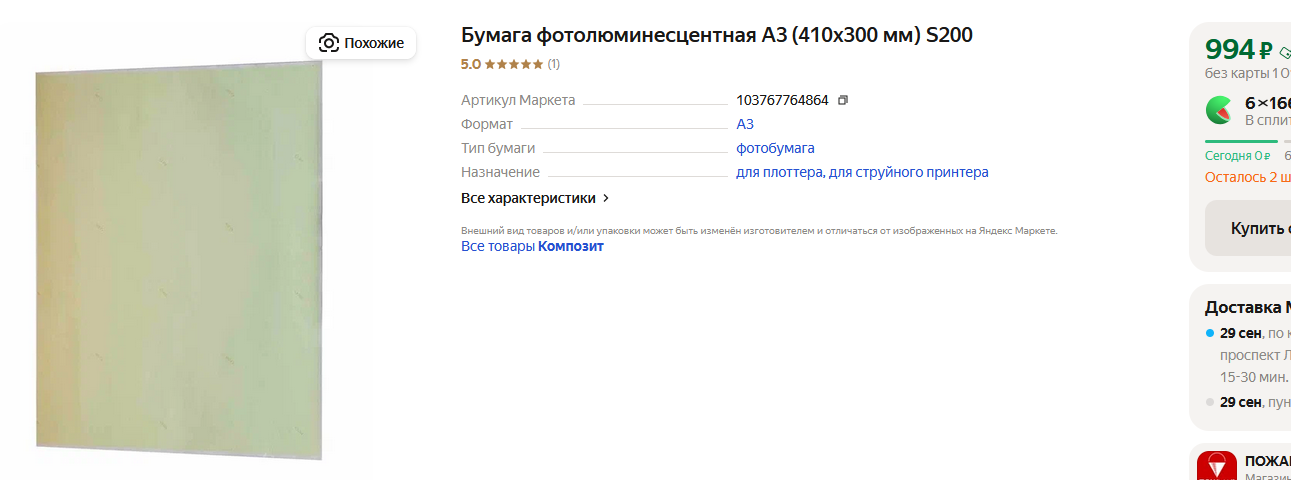The image size is (1291, 480).
Task: Click the card icon beside the 994 ₽ price
Action: pos(1284,51)
